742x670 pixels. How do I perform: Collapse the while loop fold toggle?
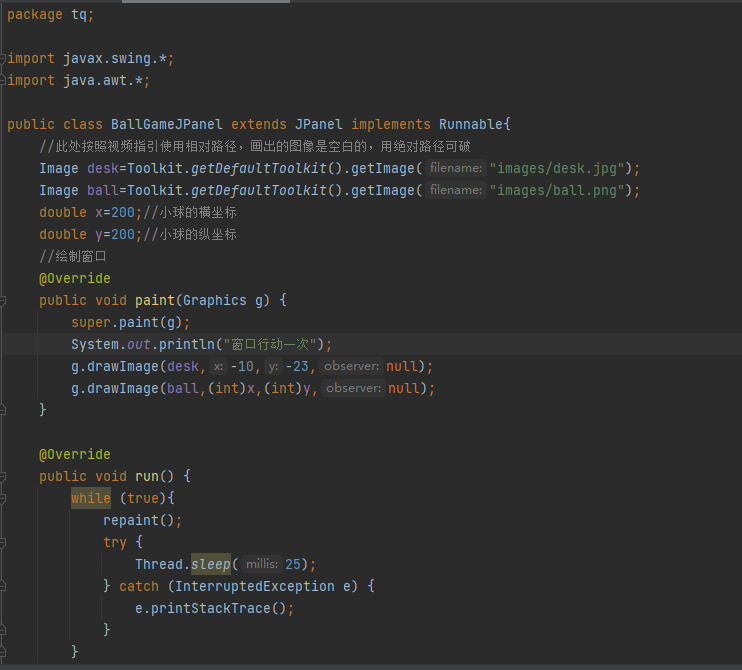(2, 498)
